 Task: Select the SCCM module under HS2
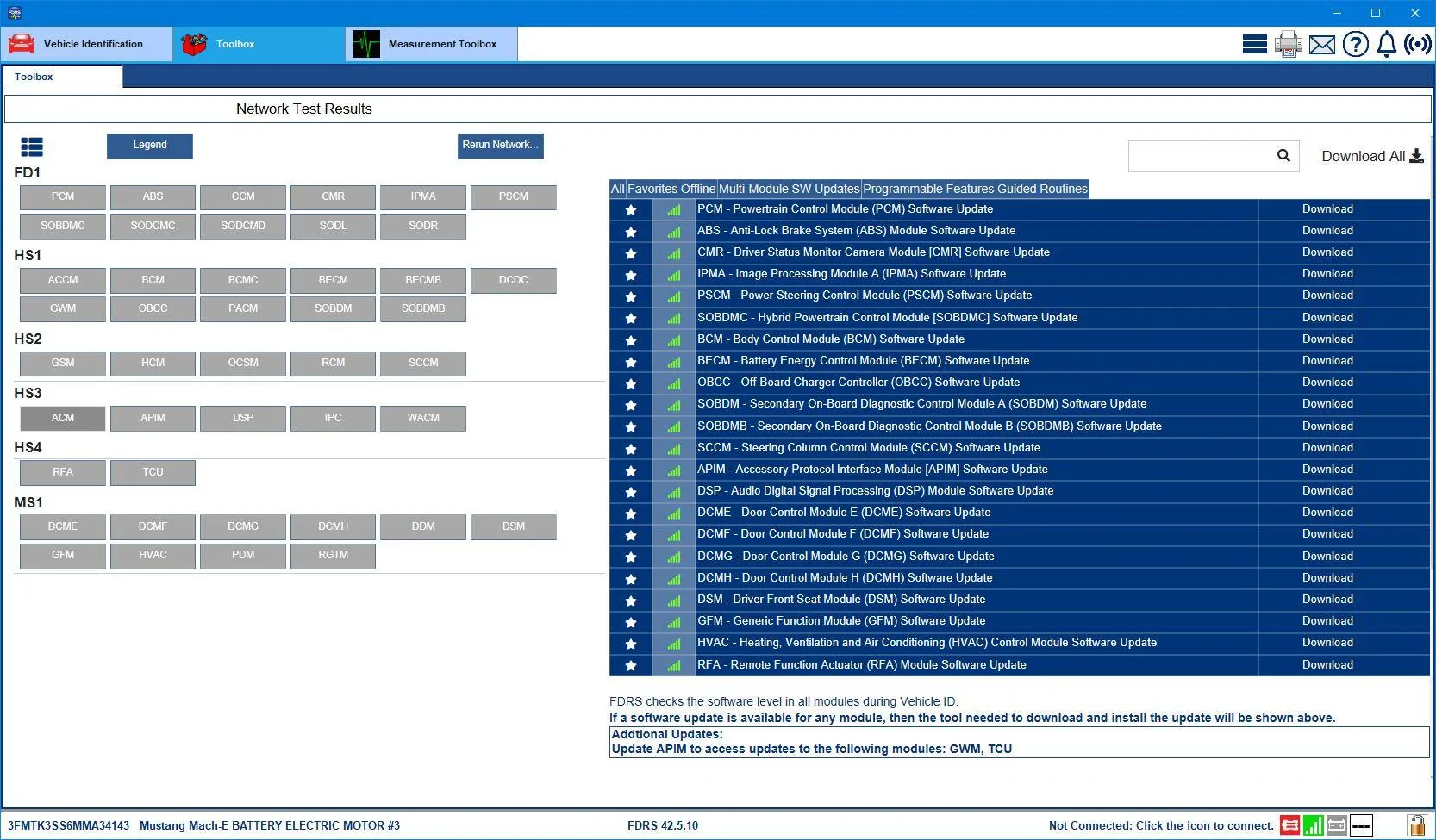tap(423, 364)
